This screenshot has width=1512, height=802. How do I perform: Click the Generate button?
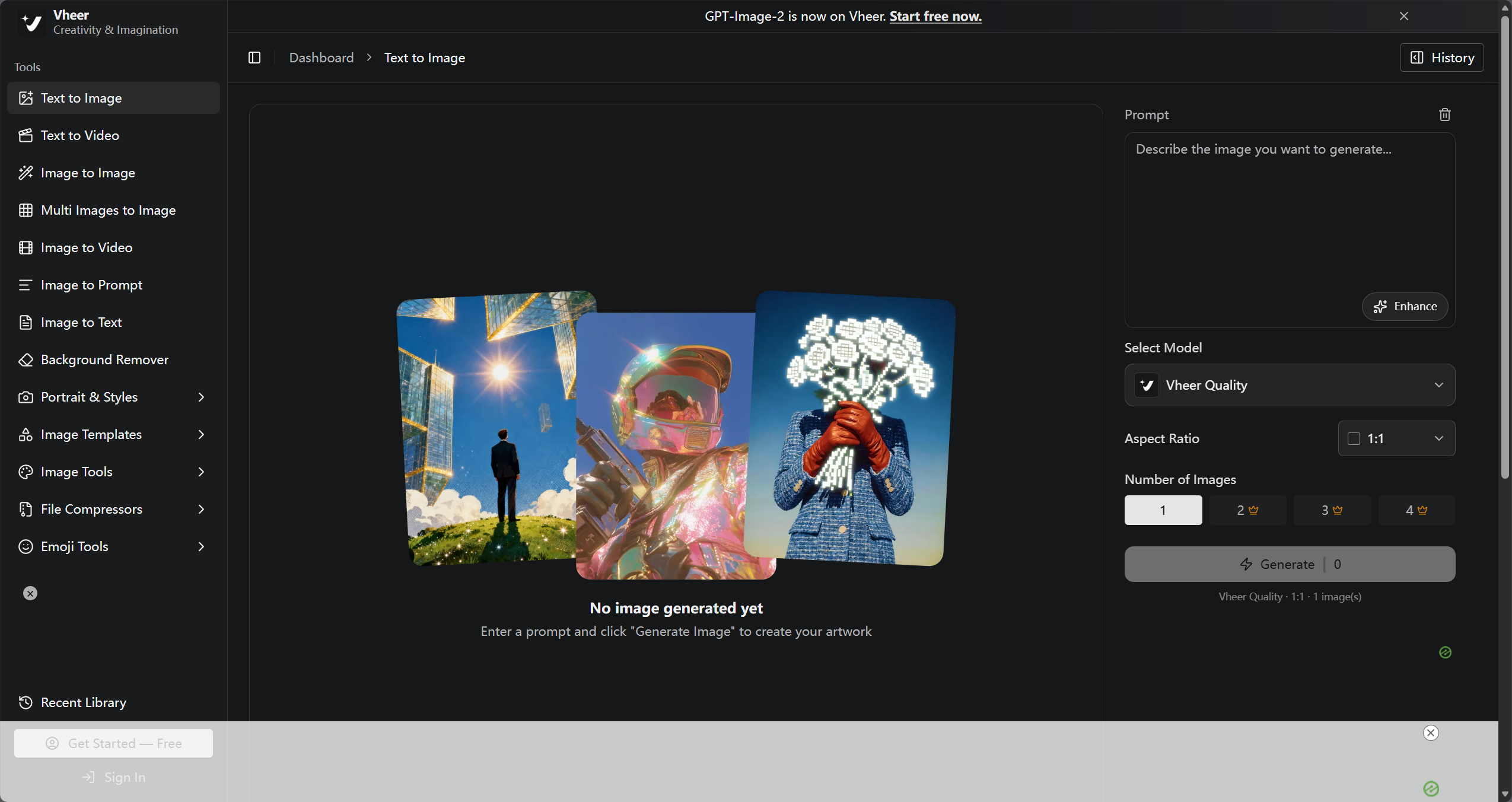click(x=1290, y=564)
